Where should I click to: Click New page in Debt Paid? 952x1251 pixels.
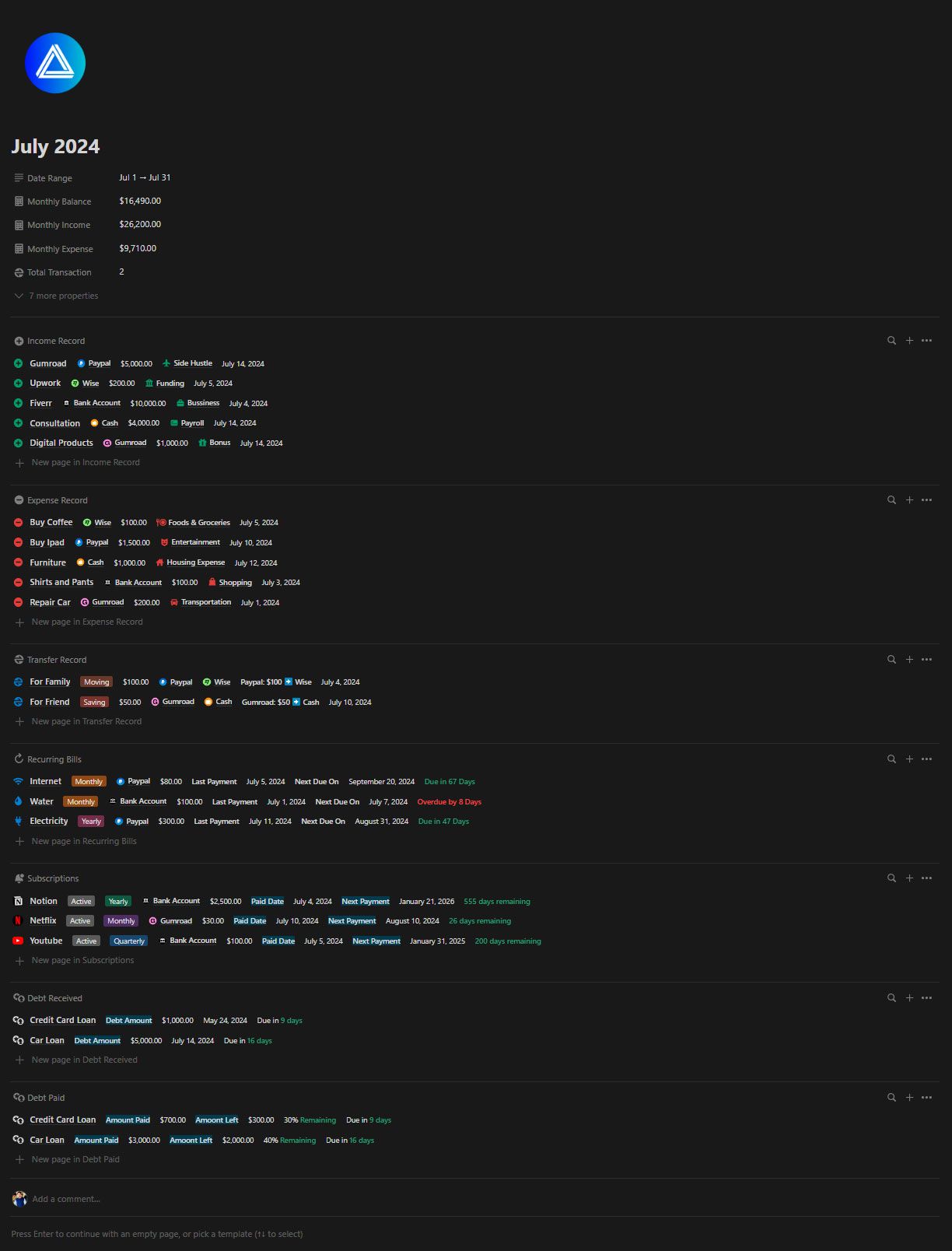68,1159
